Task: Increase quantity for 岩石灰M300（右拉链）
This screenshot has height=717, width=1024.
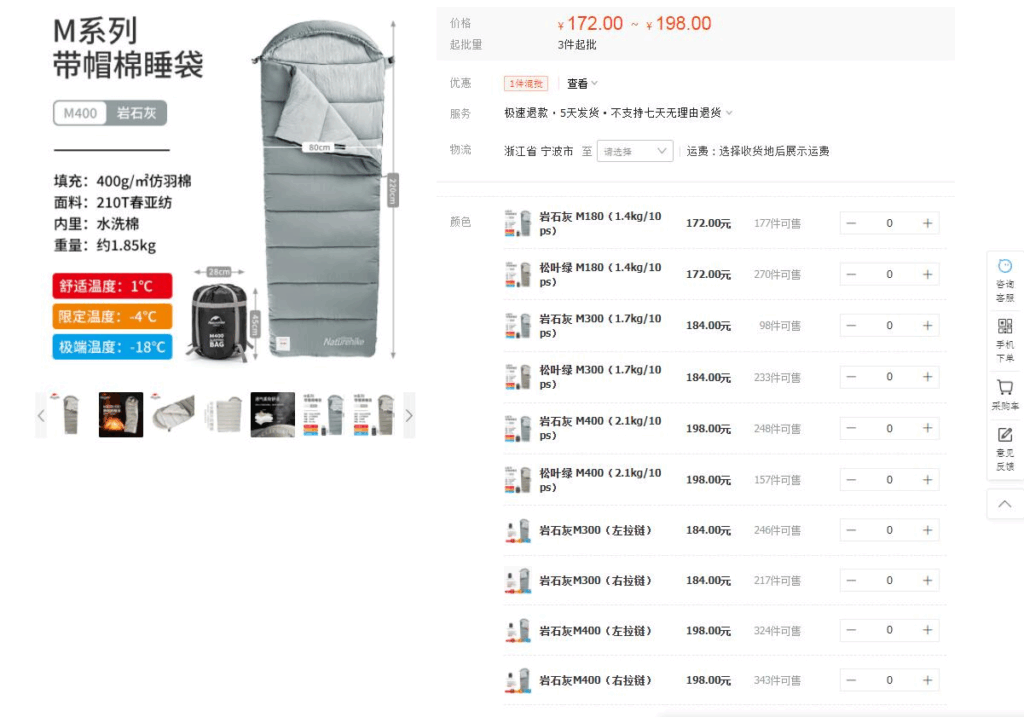Action: click(927, 581)
